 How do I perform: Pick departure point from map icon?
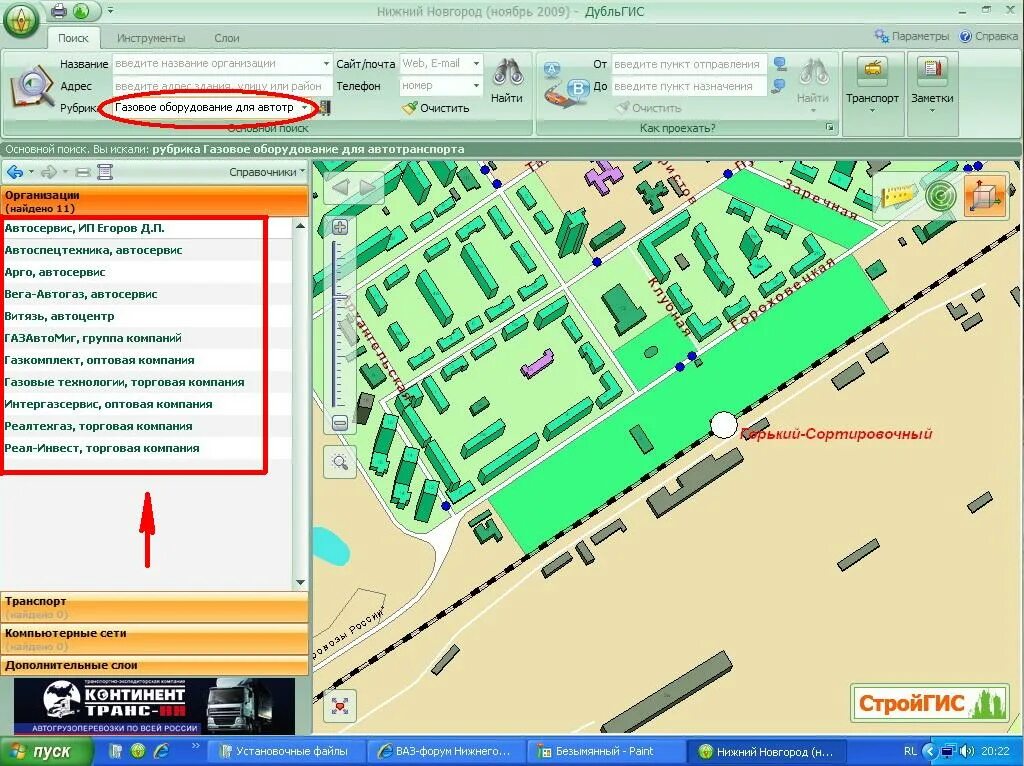tap(779, 64)
